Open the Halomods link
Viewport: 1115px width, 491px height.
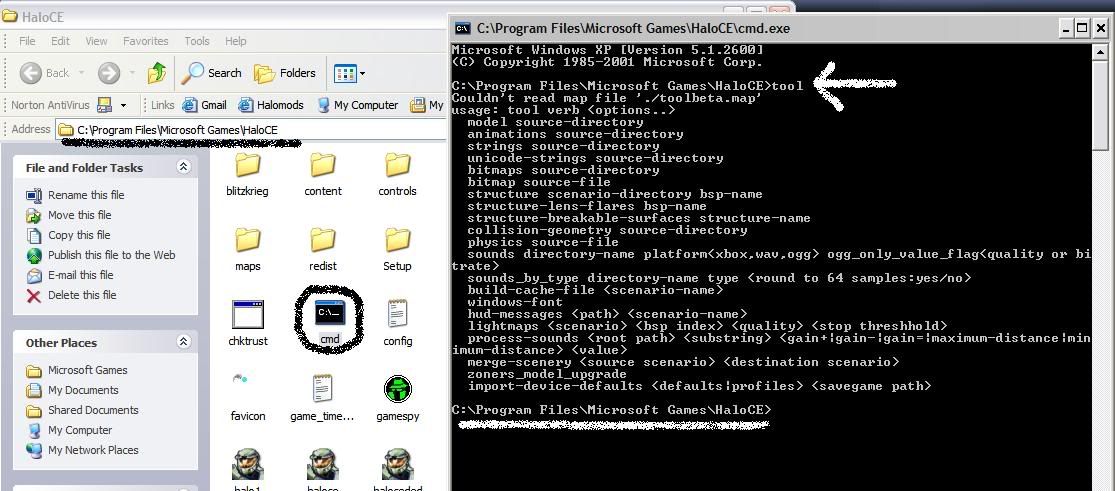[x=271, y=105]
